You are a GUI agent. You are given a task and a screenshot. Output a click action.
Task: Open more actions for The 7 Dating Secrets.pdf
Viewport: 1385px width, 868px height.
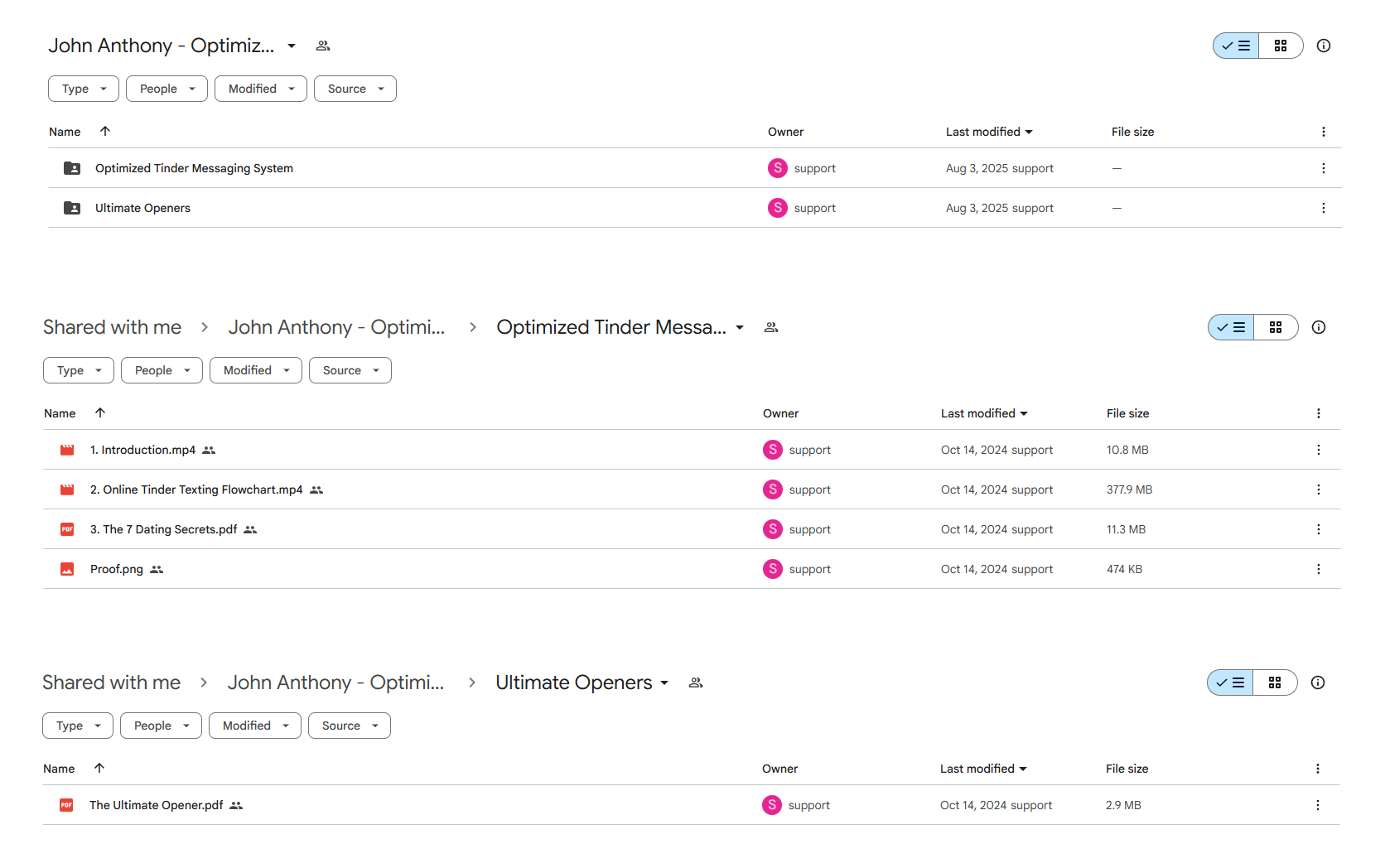coord(1319,529)
